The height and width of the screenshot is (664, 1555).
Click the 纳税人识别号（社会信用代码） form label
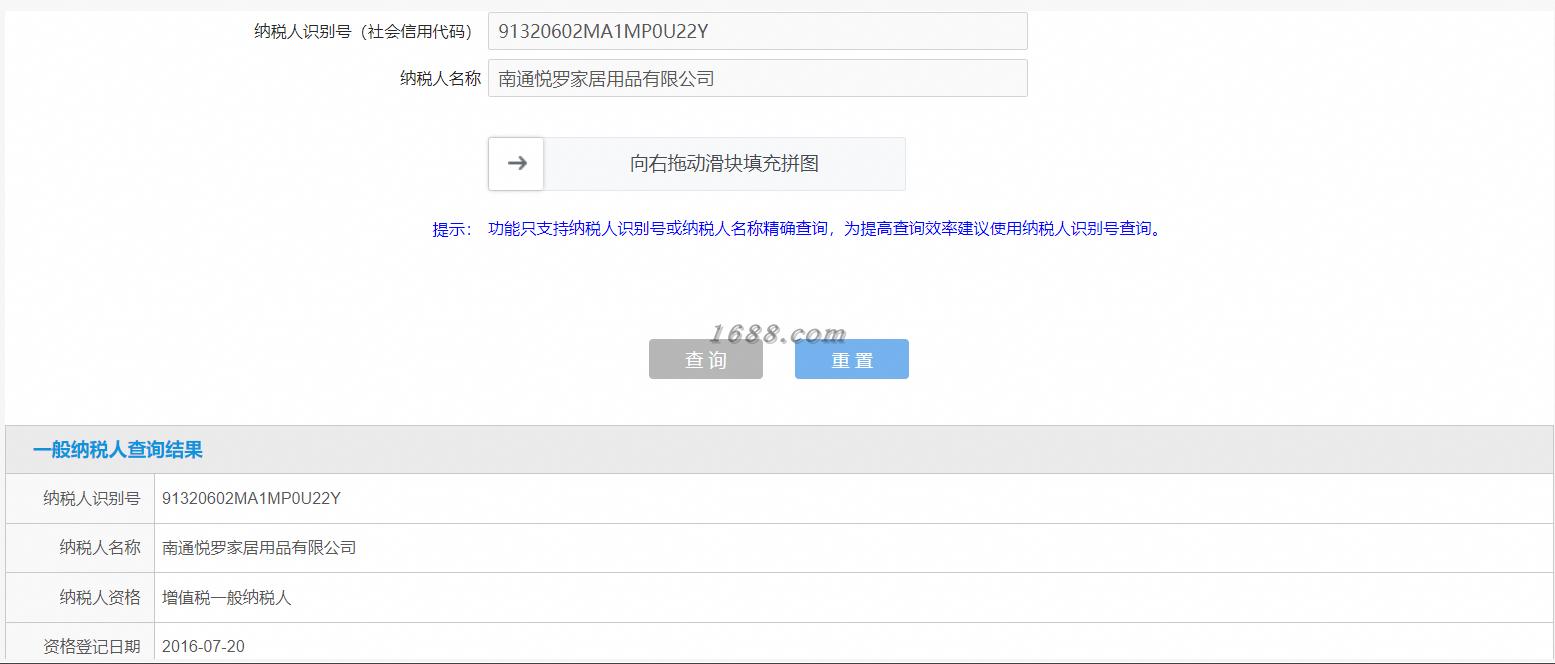[363, 32]
